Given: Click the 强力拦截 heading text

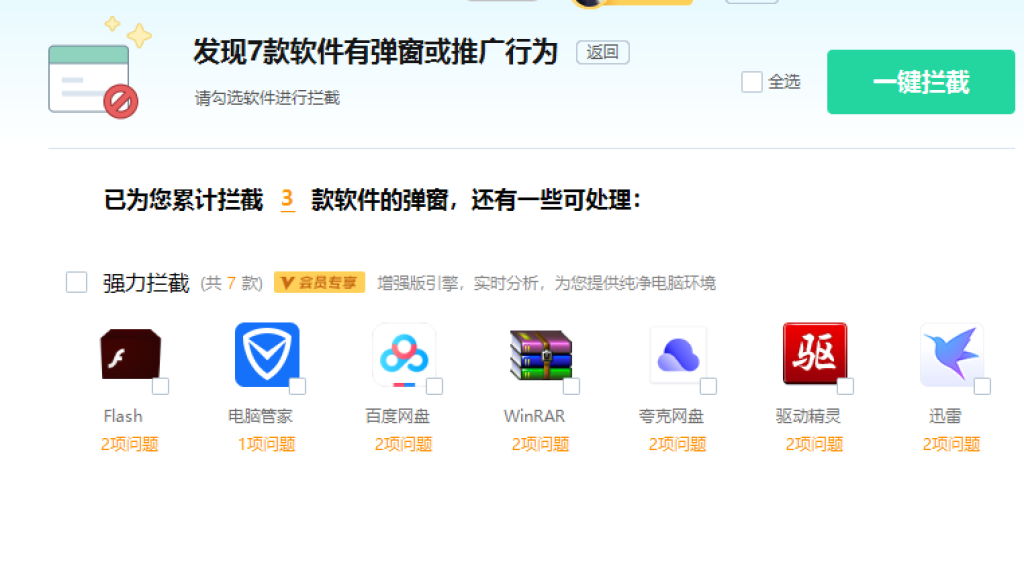Looking at the screenshot, I should 146,283.
